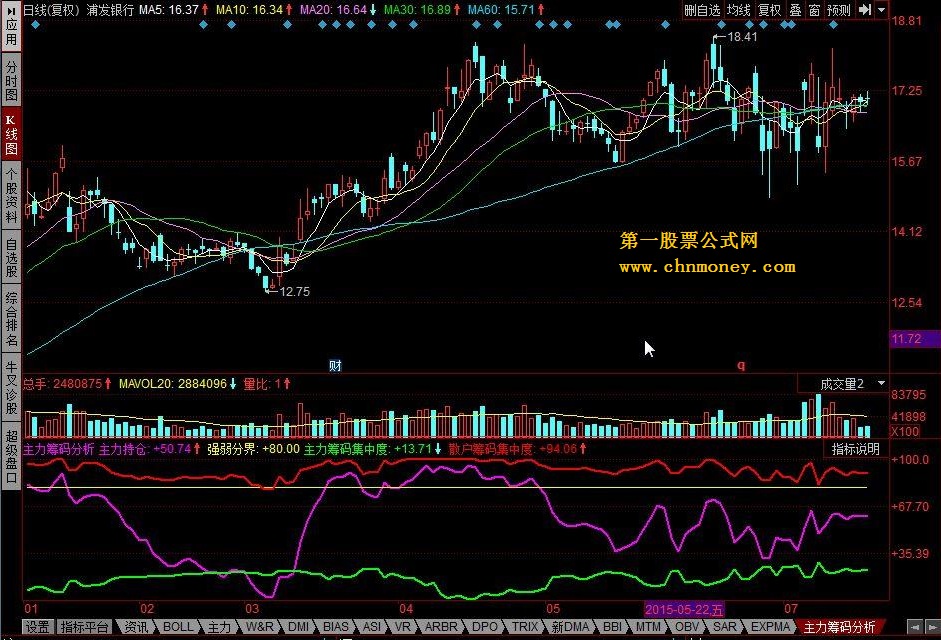Select the ASI indicator tab
The height and width of the screenshot is (640, 941).
pyautogui.click(x=372, y=627)
